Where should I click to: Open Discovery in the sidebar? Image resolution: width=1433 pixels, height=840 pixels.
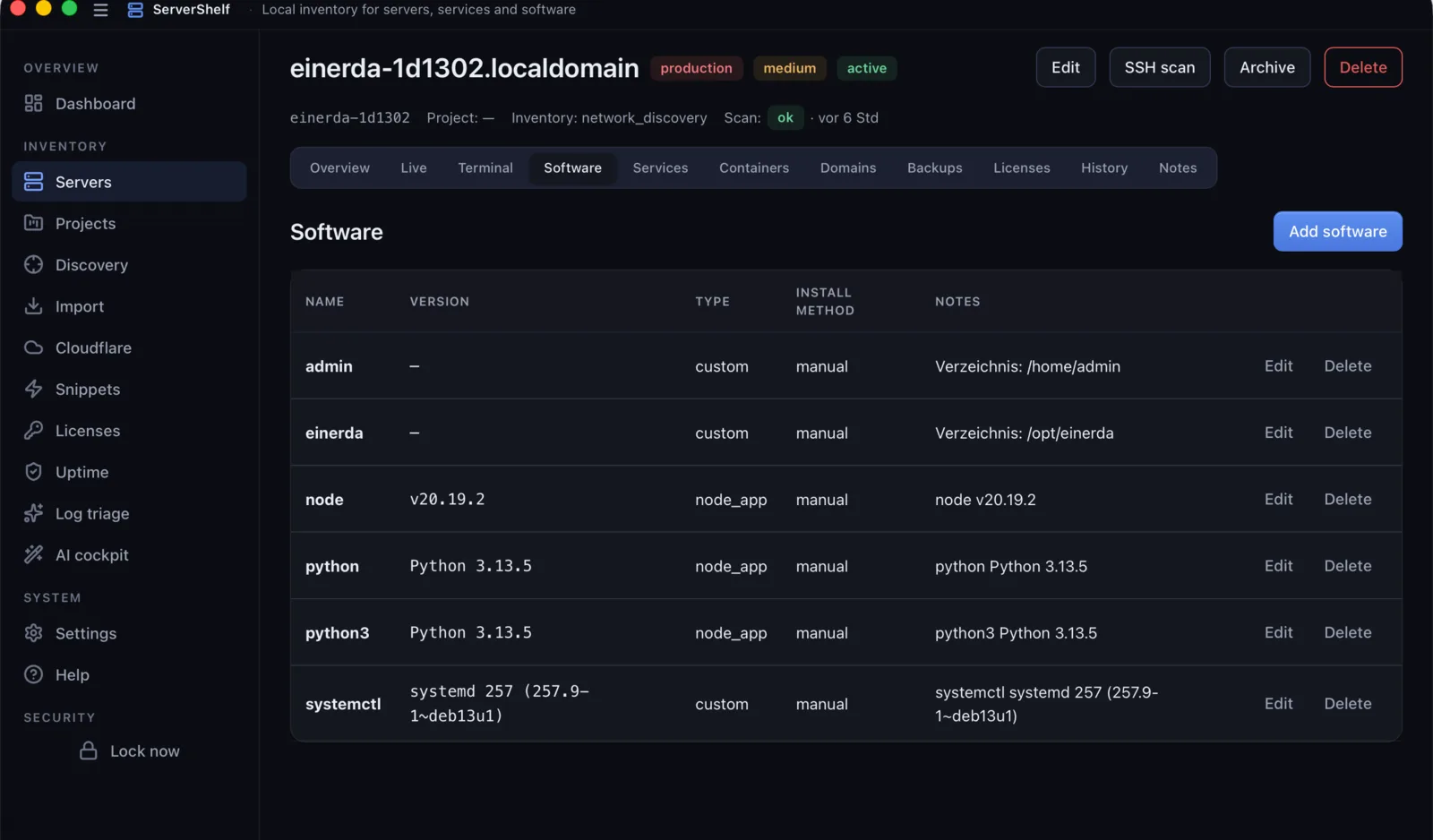(x=129, y=265)
